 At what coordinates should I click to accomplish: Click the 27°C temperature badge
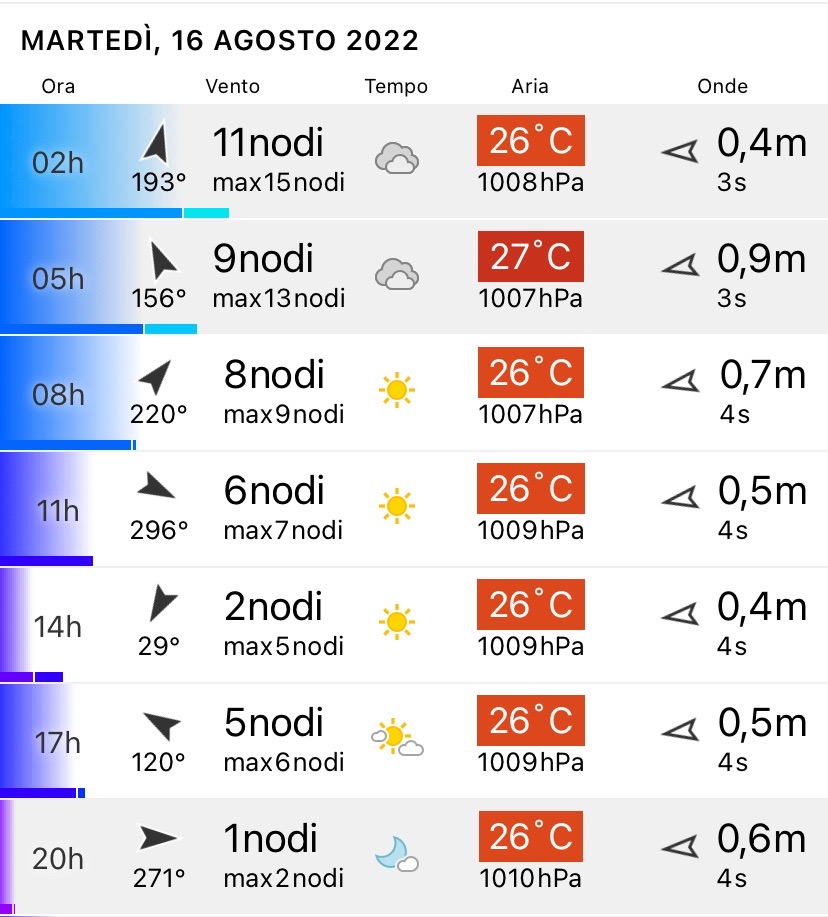[530, 256]
